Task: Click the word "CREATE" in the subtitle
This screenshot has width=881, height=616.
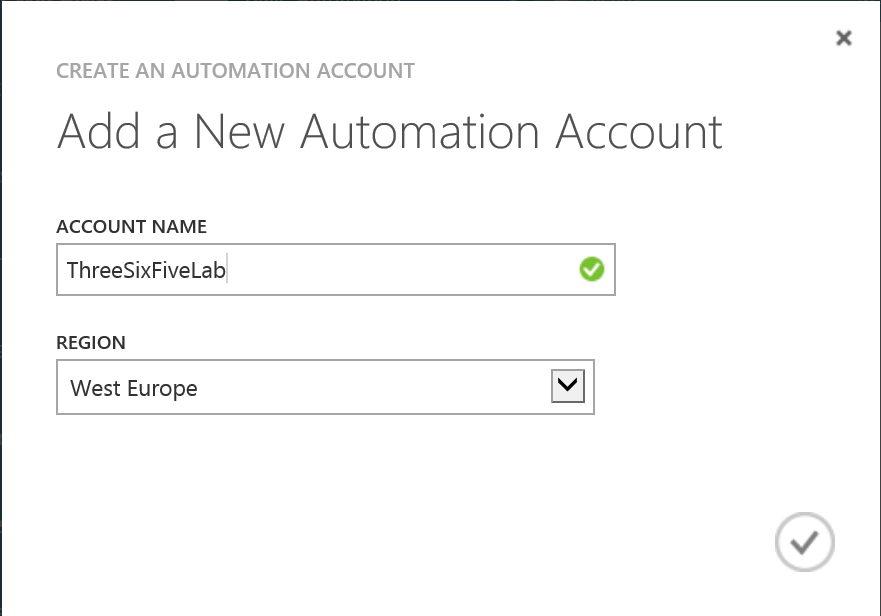Action: (x=87, y=71)
